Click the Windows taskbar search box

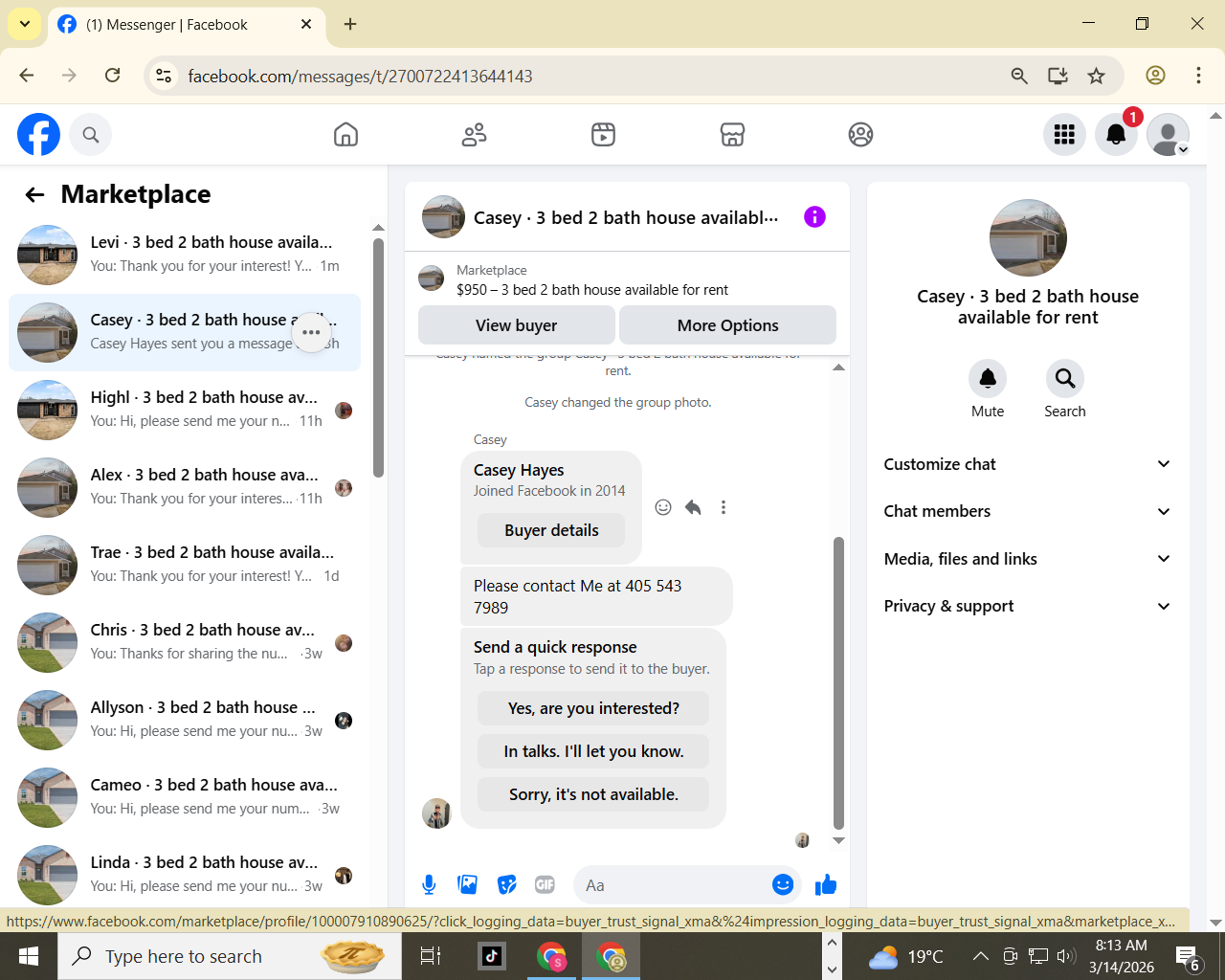(230, 956)
